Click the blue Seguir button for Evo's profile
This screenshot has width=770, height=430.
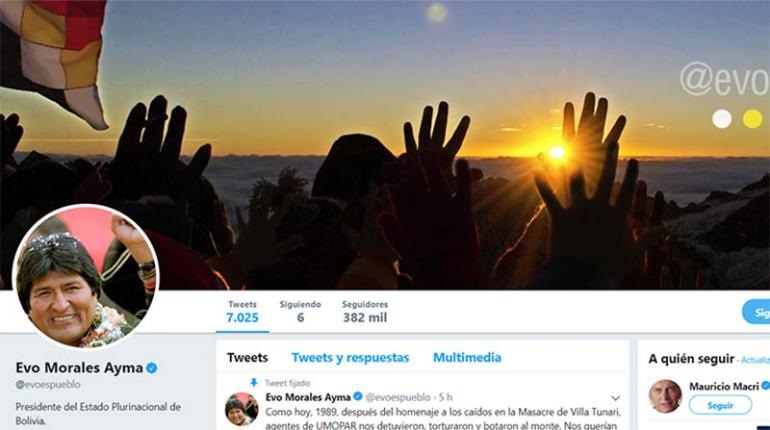[x=756, y=312]
